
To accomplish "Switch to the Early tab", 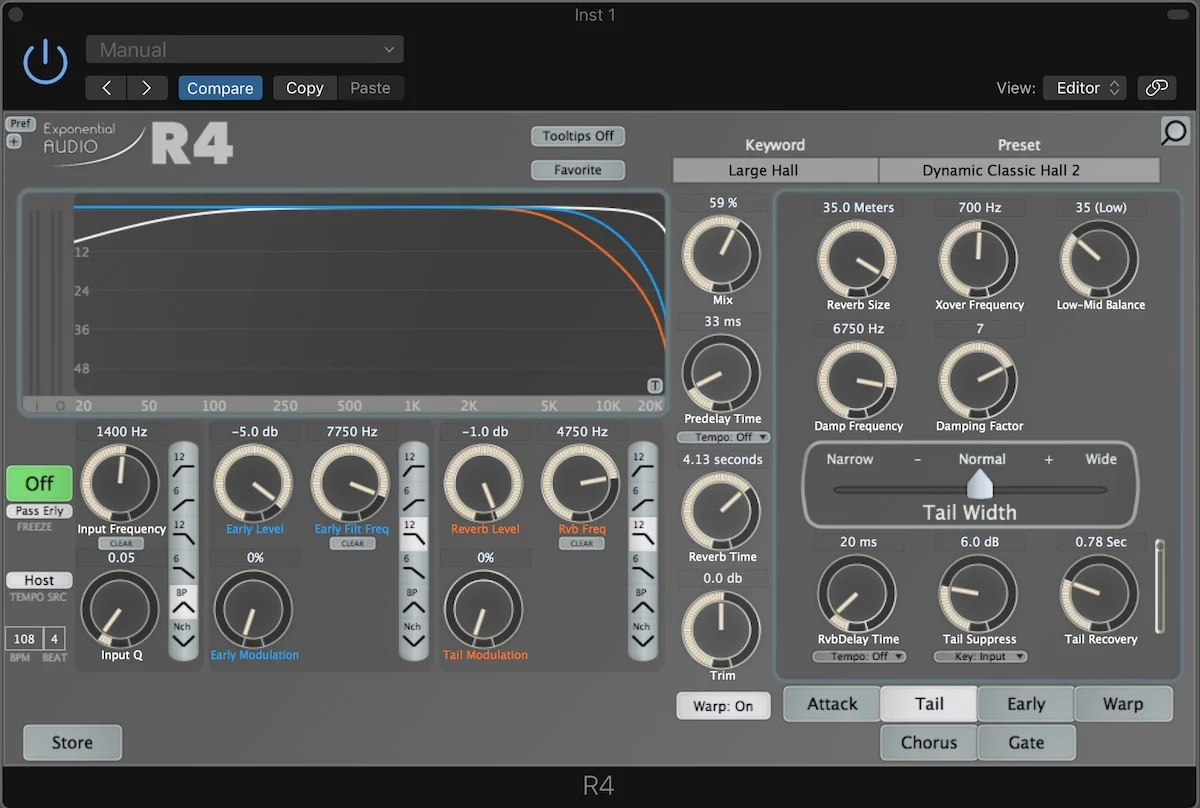I will coord(1026,704).
